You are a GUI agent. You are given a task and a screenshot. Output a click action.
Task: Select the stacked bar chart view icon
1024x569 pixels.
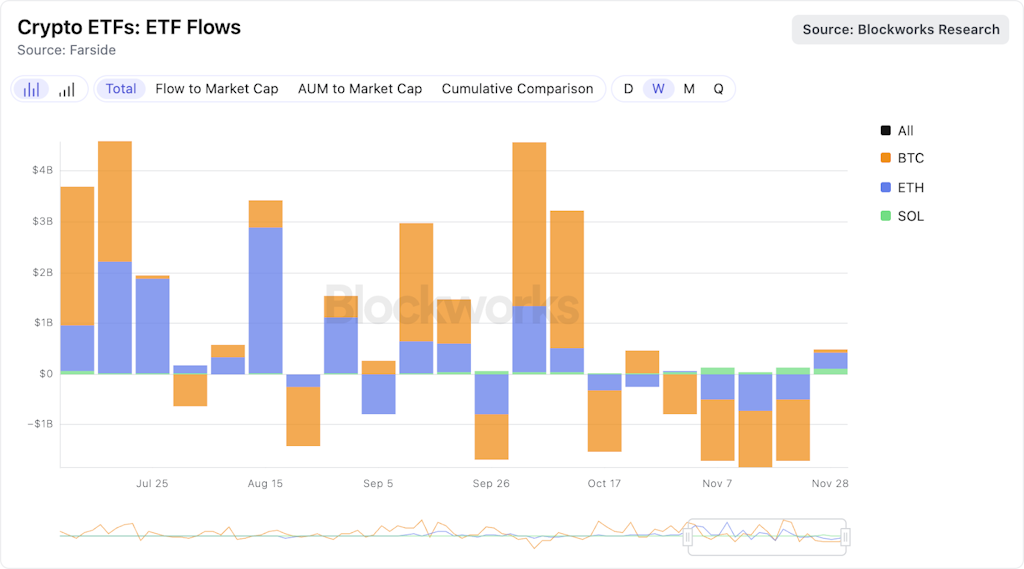[32, 89]
